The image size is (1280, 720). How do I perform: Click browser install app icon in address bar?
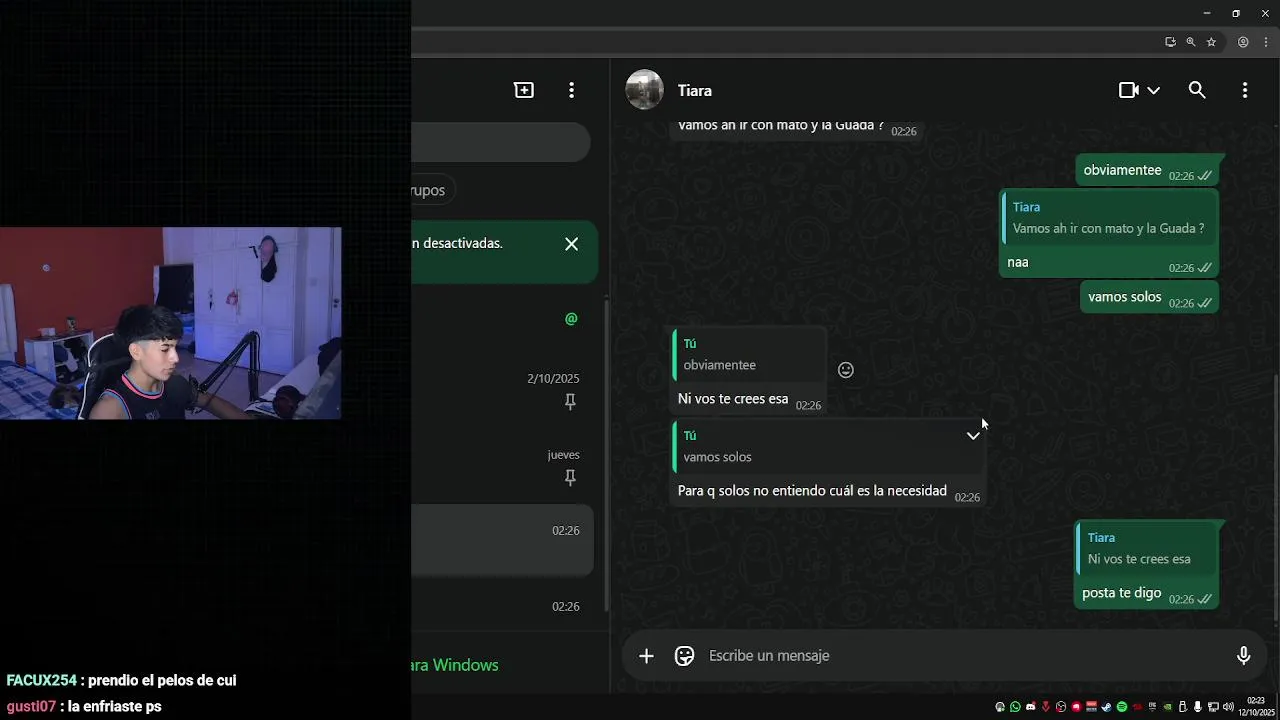pos(1170,42)
